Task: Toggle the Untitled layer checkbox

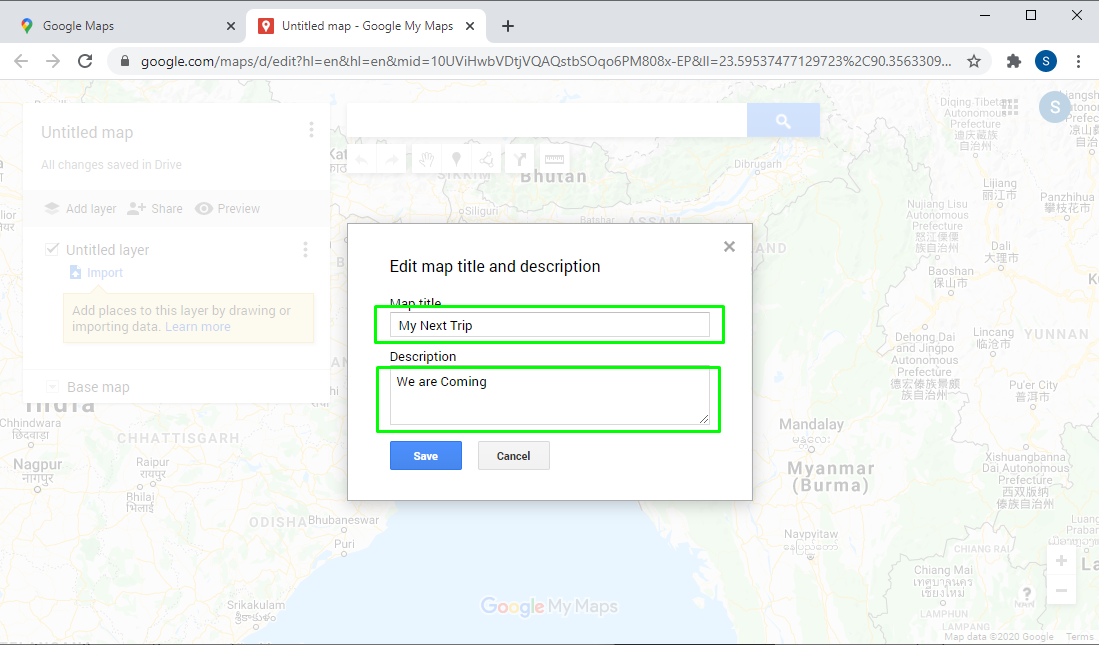Action: pyautogui.click(x=53, y=249)
